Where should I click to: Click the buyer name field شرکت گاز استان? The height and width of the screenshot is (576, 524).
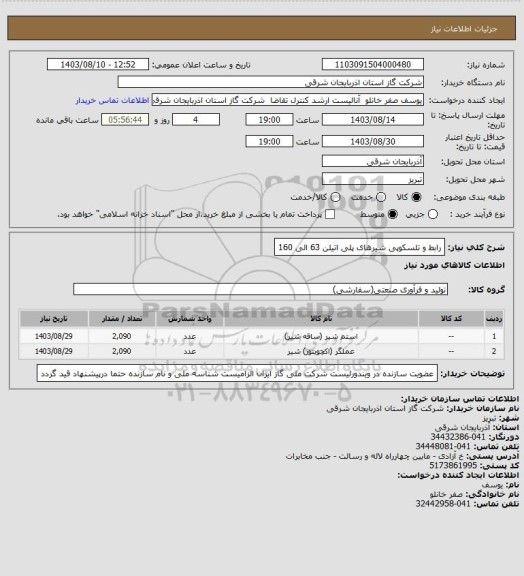pyautogui.click(x=270, y=82)
